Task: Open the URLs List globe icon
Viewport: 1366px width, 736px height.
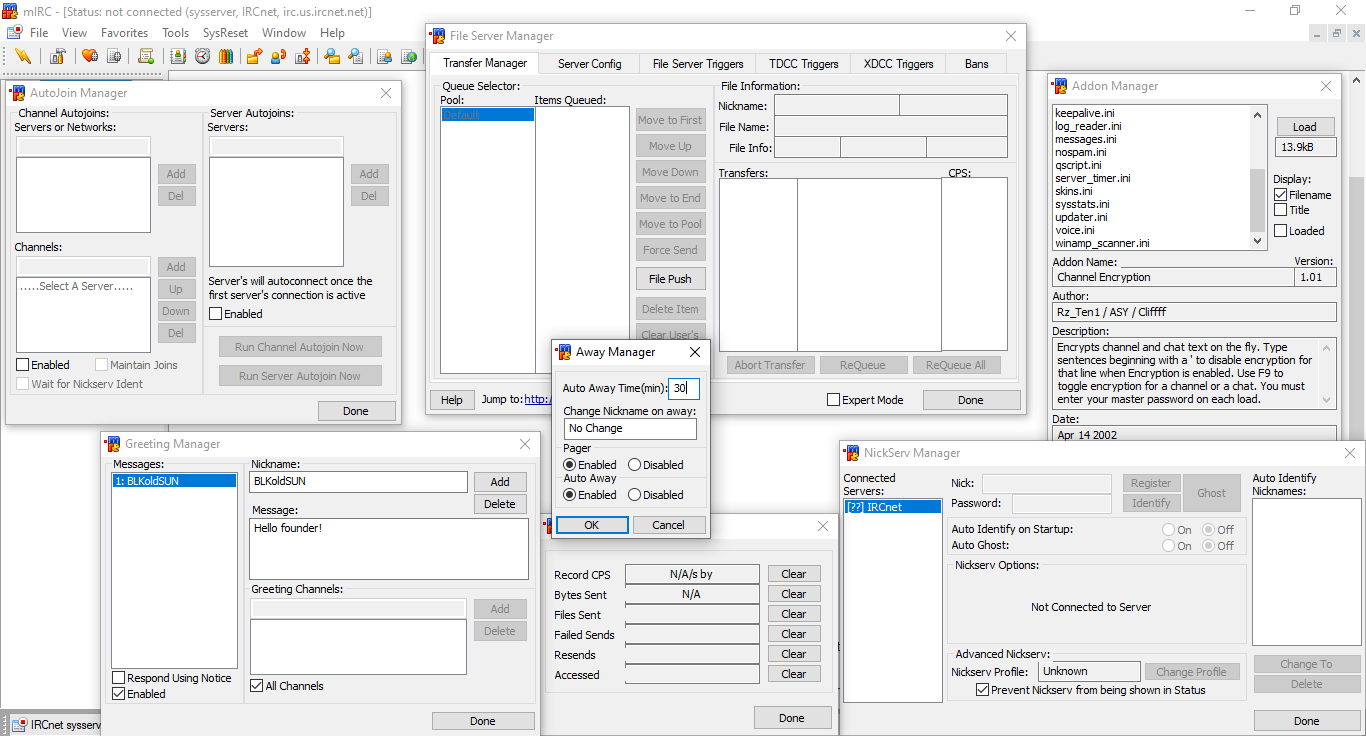Action: pos(409,56)
